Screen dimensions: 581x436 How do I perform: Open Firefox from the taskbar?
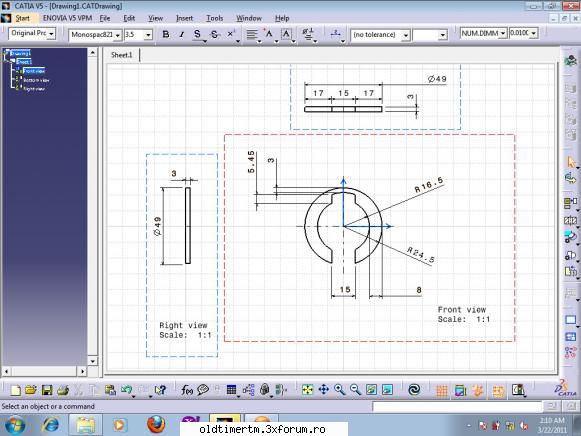point(156,425)
